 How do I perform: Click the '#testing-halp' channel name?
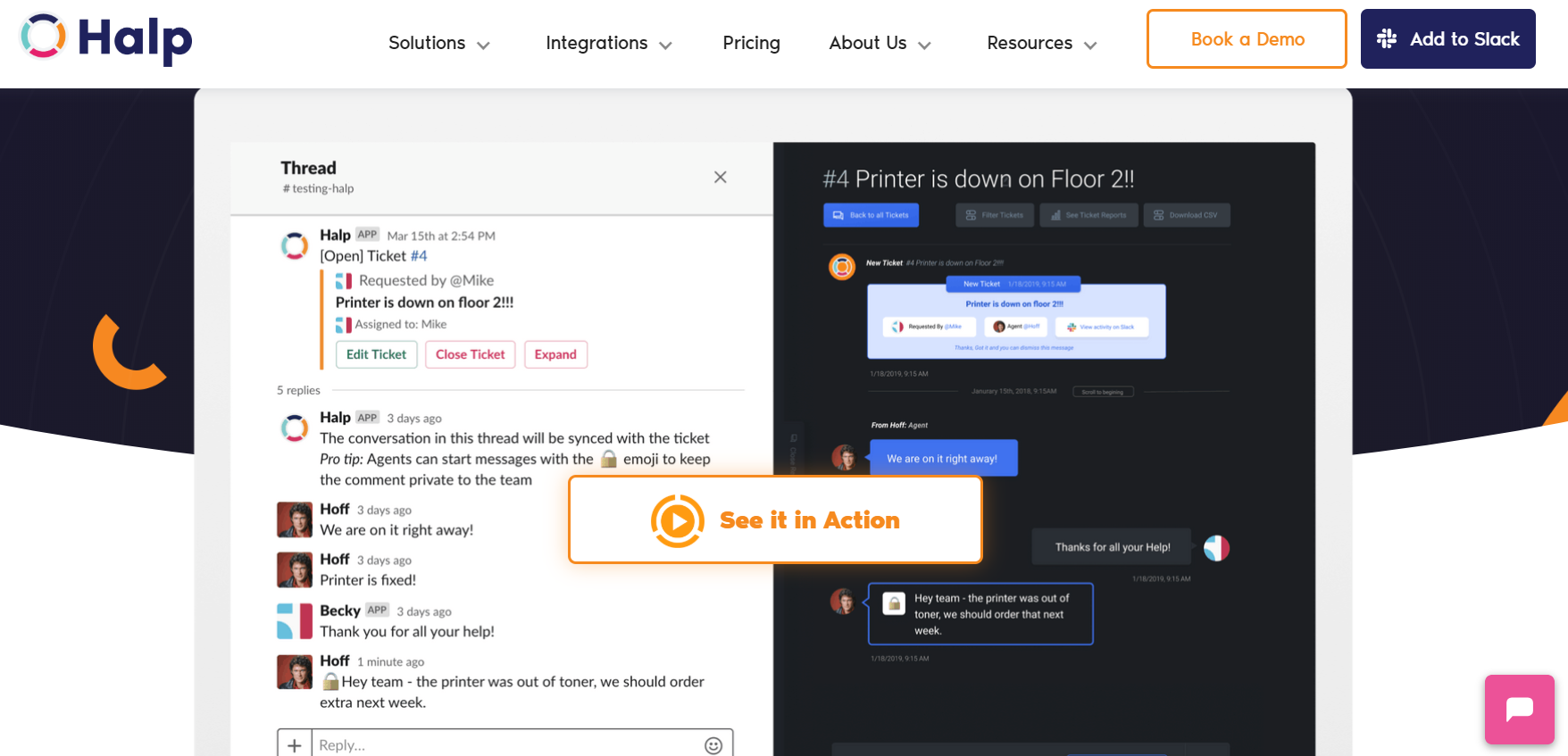318,188
